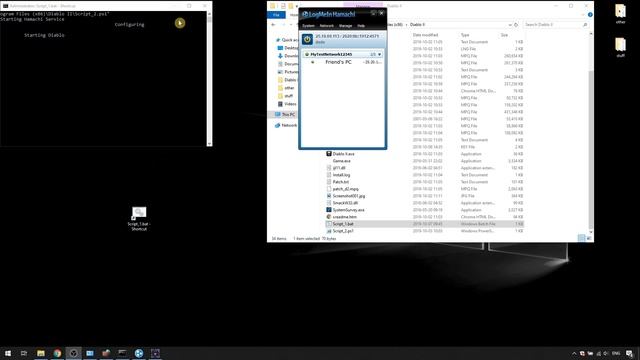Open the Hamachi Manage menu

pos(345,26)
